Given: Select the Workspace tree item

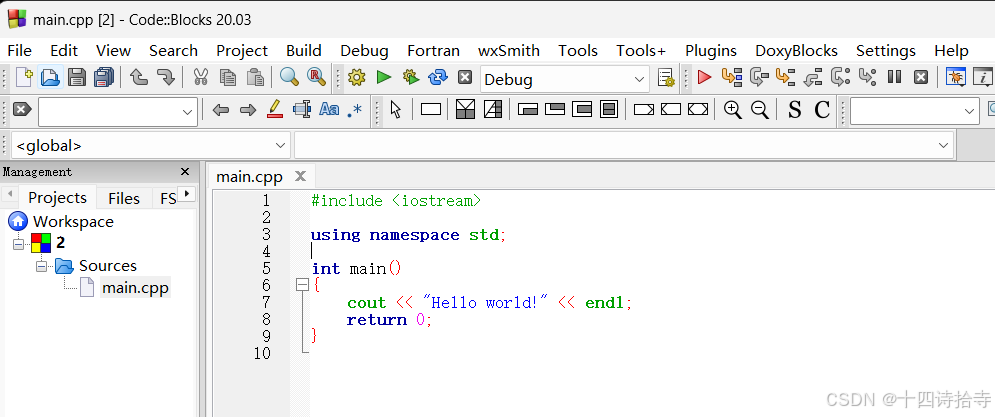Looking at the screenshot, I should [x=73, y=222].
